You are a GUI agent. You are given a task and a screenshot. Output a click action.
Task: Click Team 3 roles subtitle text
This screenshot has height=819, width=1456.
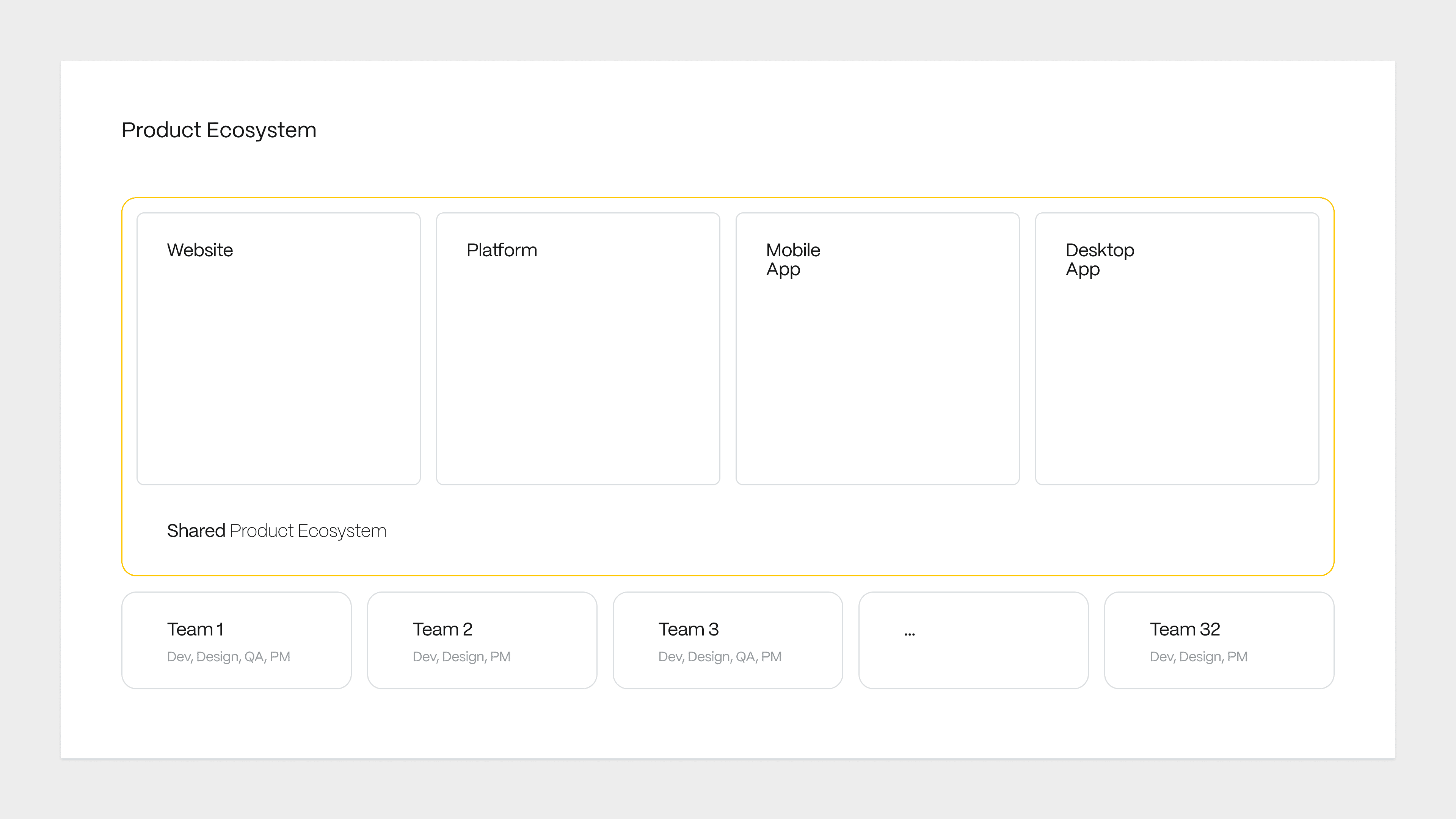720,657
